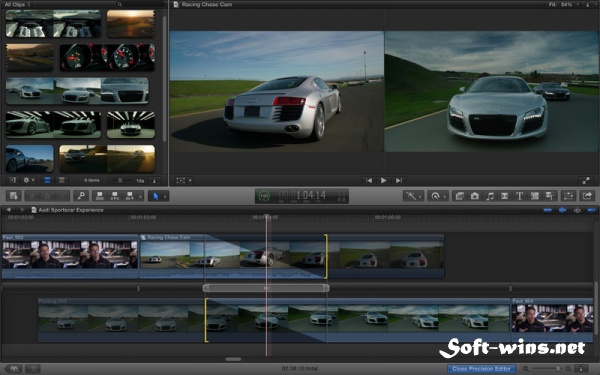The width and height of the screenshot is (600, 375).
Task: Open the viewer Fit zoom percentage menu
Action: click(563, 4)
